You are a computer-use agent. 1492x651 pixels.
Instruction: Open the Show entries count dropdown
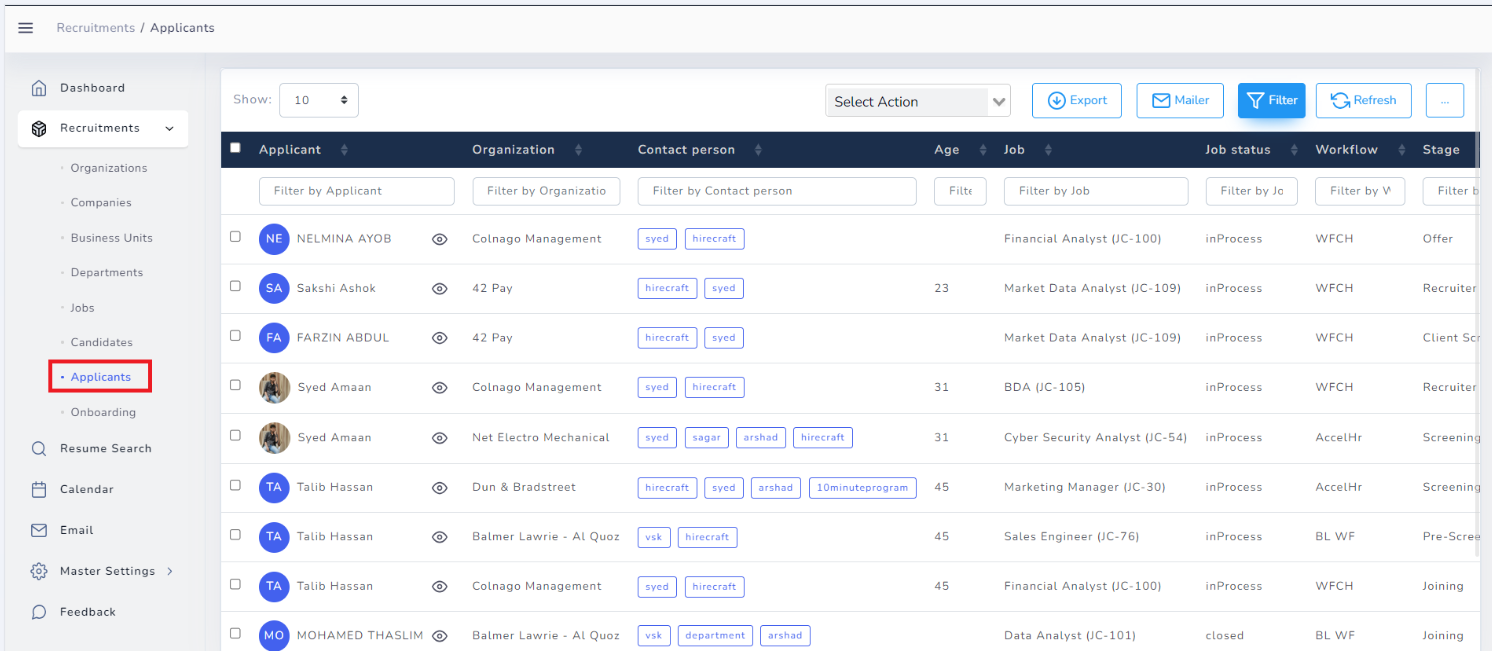coord(318,100)
